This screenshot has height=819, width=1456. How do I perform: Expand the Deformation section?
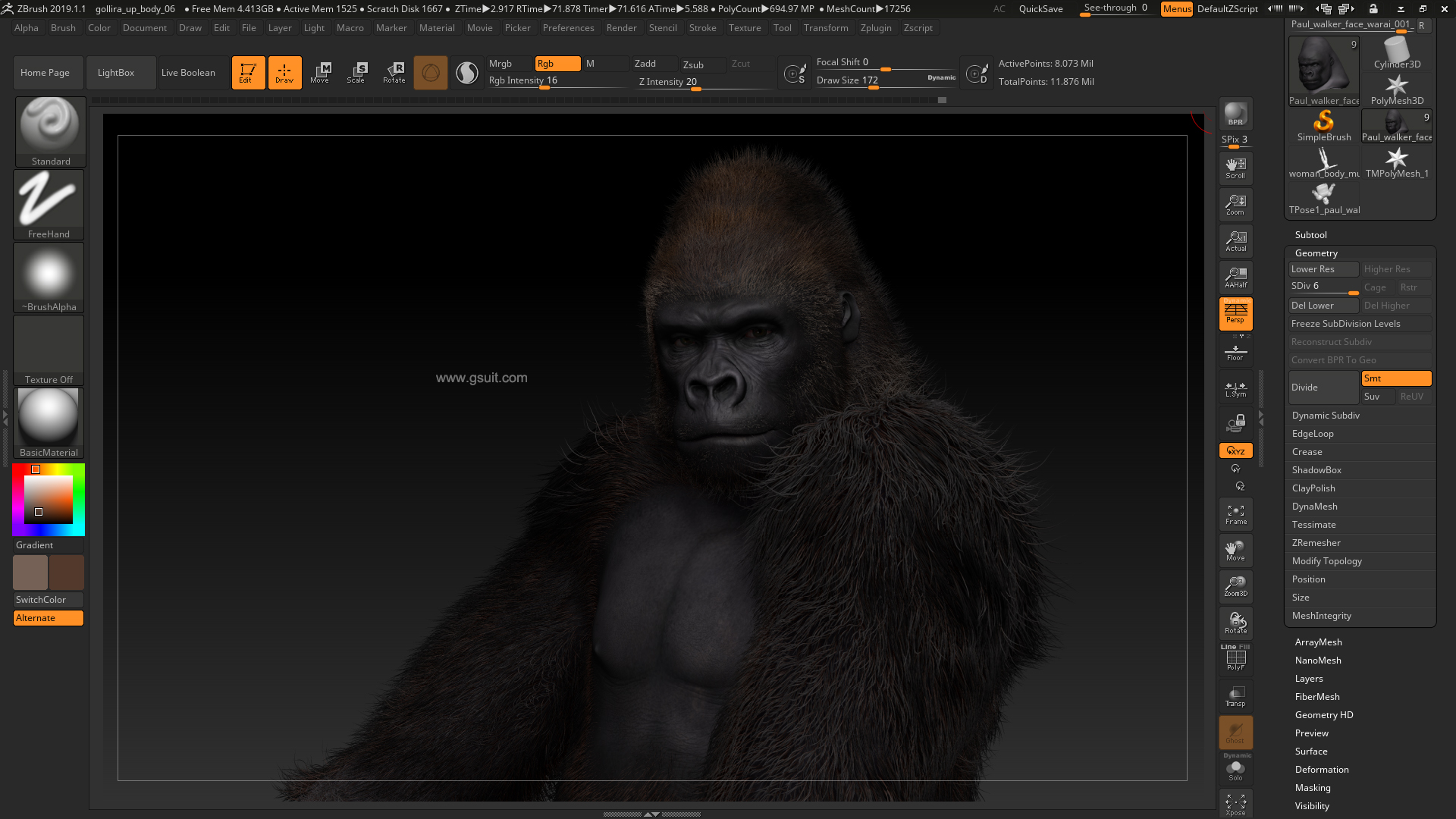coord(1322,770)
